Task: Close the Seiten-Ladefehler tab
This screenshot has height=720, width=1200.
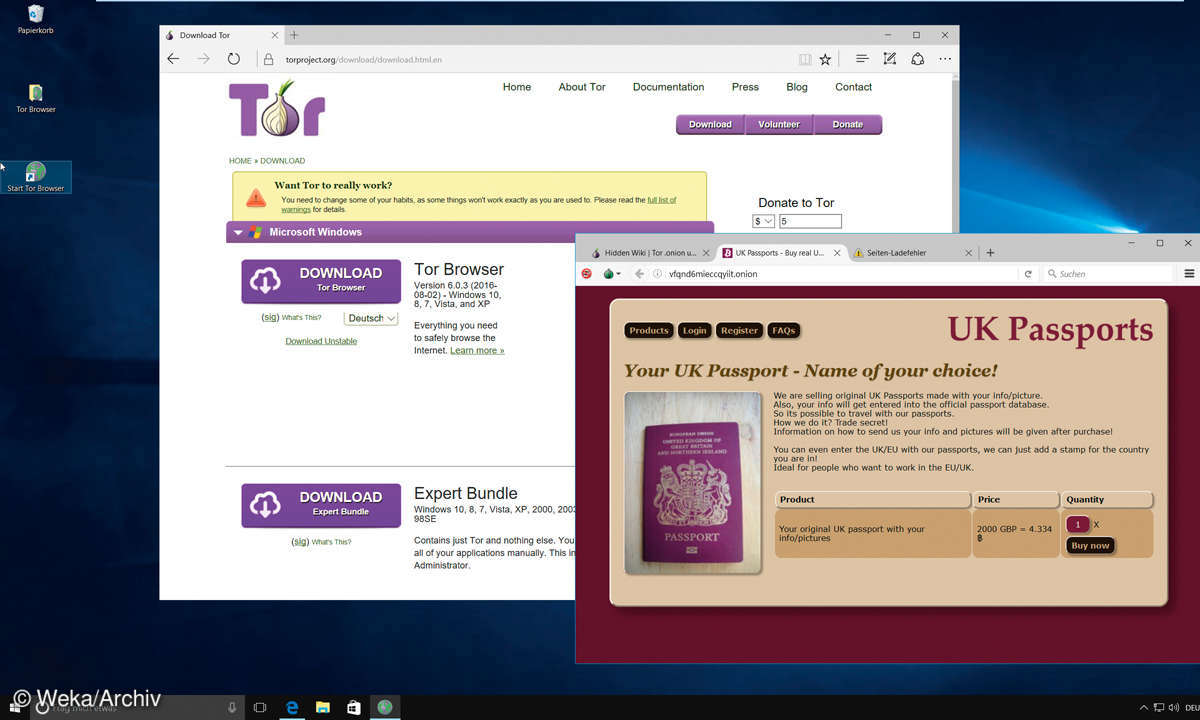Action: pyautogui.click(x=968, y=253)
